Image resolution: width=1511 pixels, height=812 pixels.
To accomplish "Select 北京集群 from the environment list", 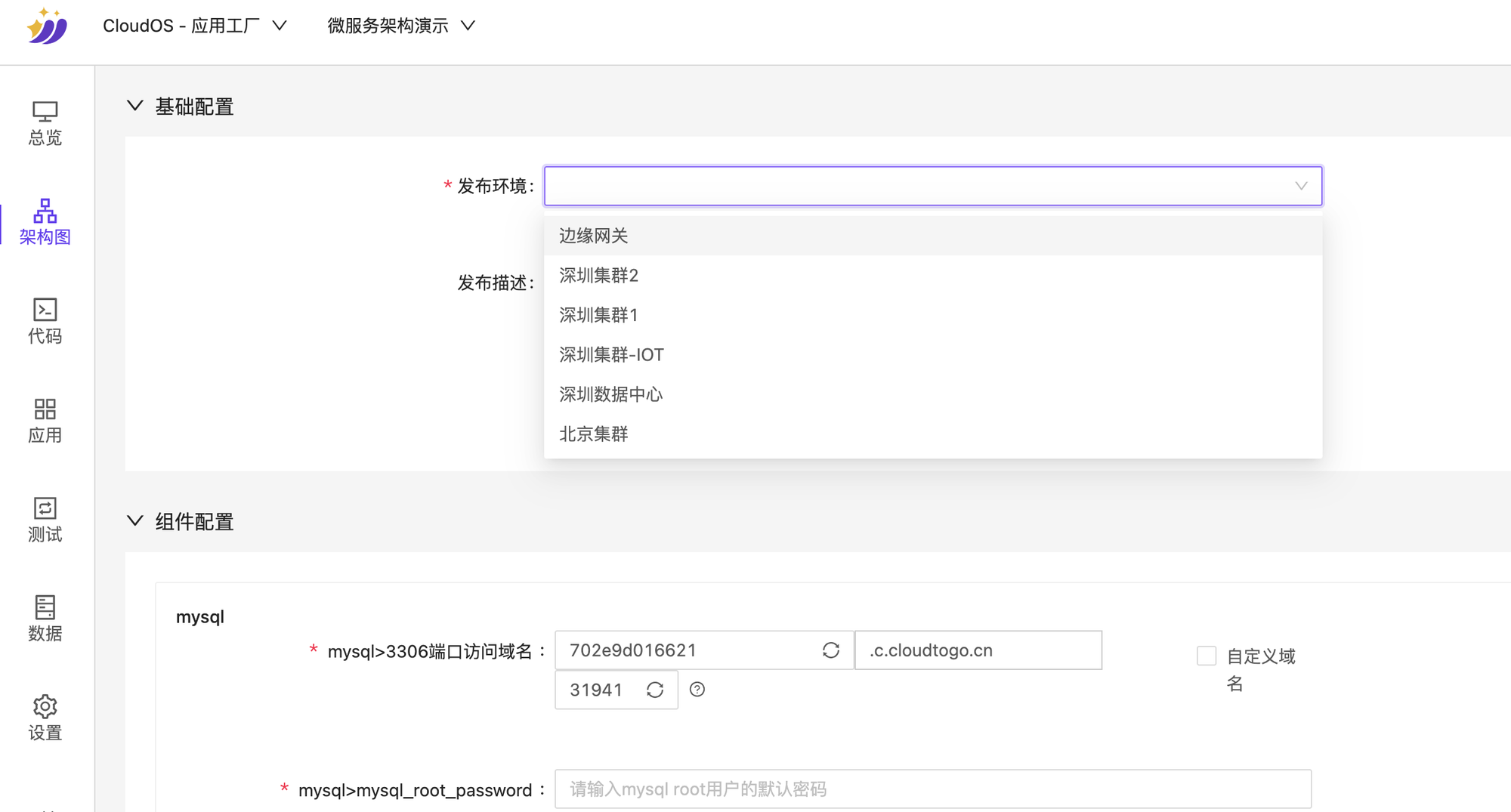I will 594,434.
